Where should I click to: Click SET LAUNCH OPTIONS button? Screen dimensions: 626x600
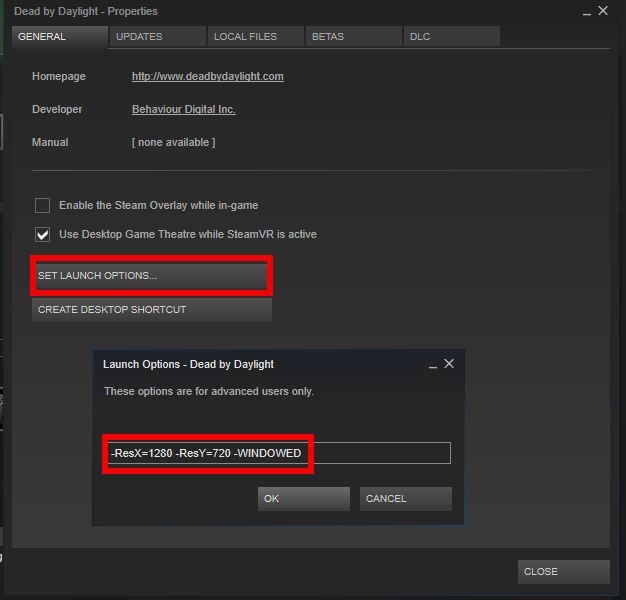click(152, 276)
